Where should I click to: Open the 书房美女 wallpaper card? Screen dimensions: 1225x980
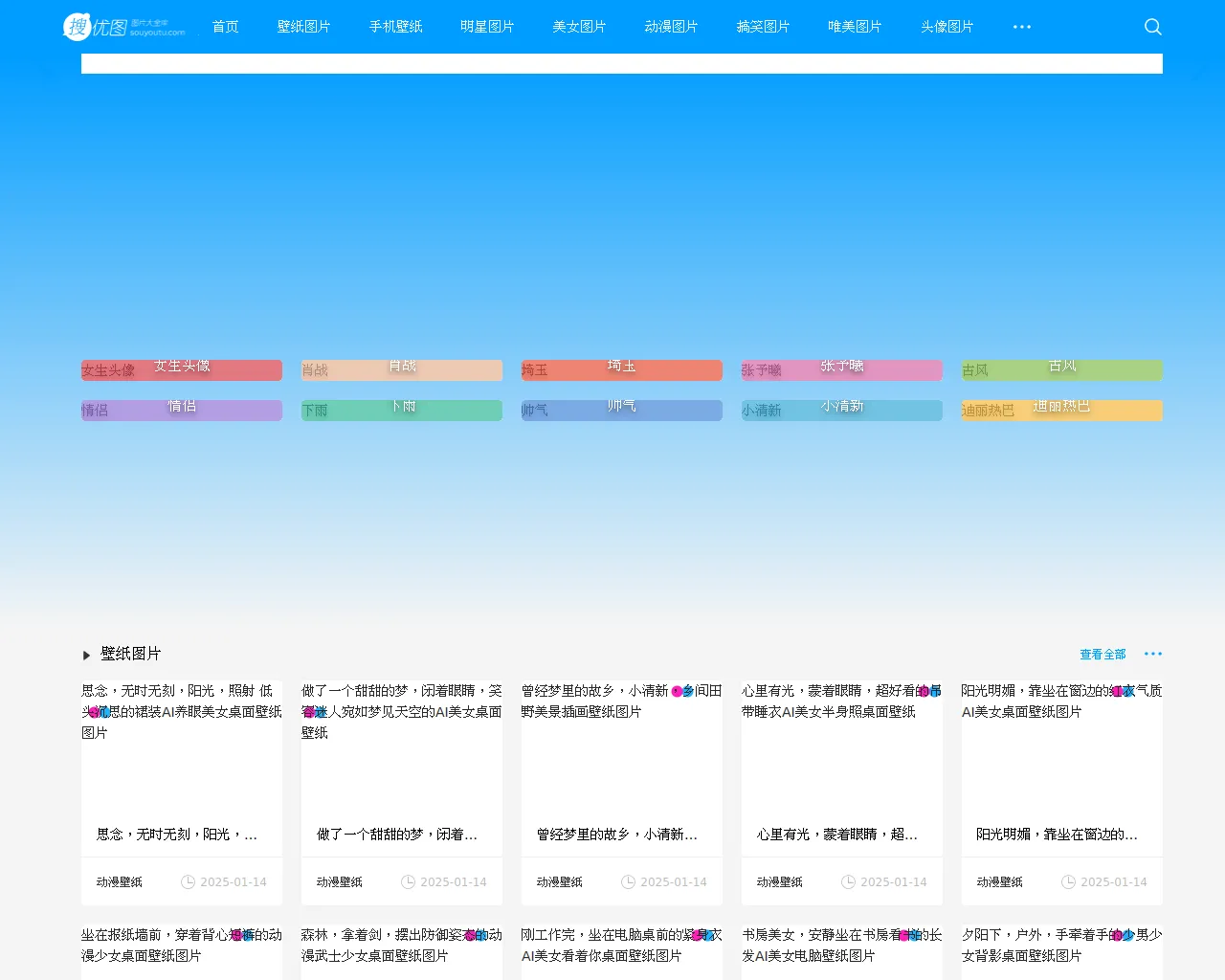click(x=842, y=952)
